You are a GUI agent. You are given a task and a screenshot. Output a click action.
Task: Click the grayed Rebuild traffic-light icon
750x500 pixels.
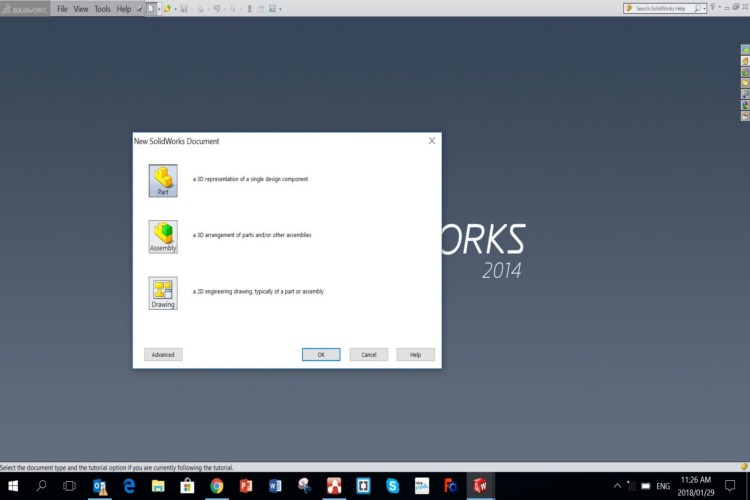[x=249, y=9]
